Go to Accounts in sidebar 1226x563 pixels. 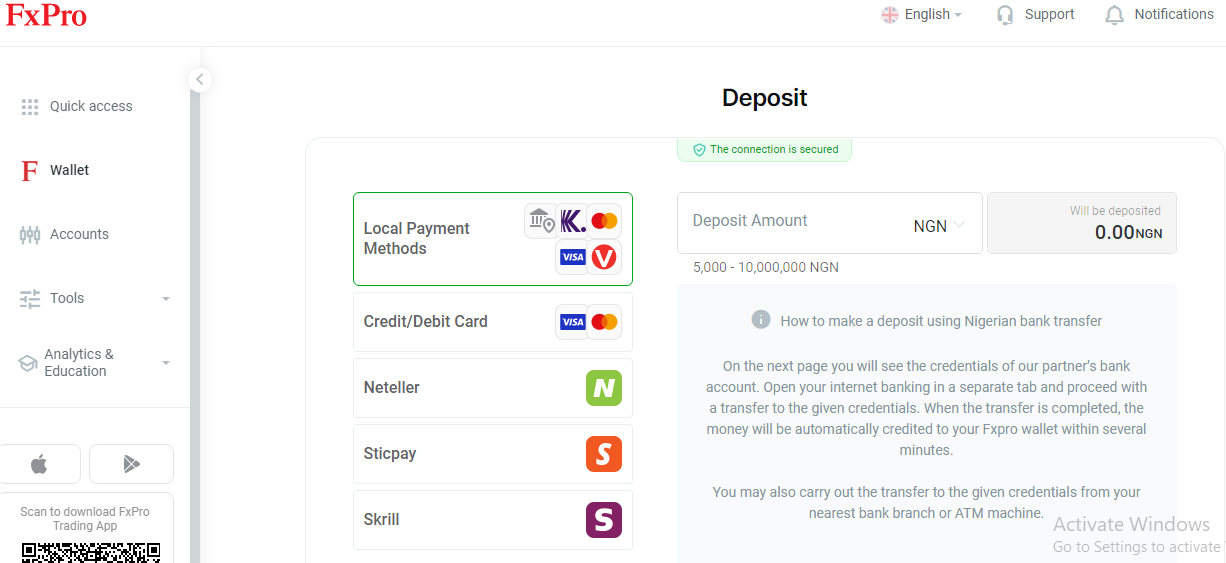point(79,234)
